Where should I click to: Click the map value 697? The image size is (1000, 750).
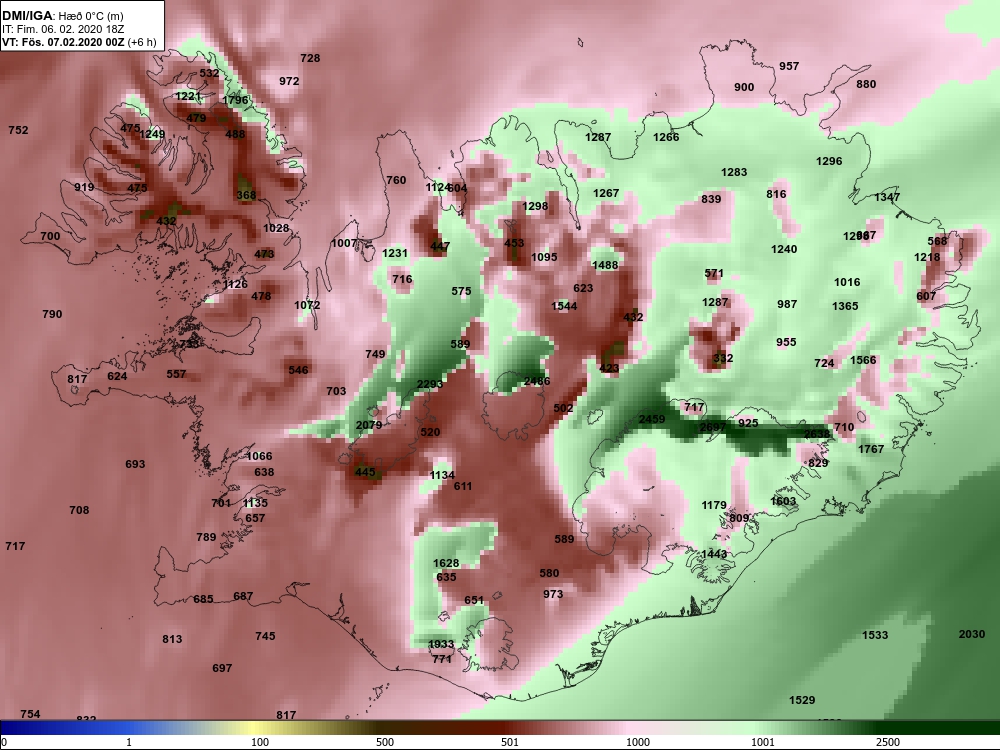pyautogui.click(x=222, y=668)
